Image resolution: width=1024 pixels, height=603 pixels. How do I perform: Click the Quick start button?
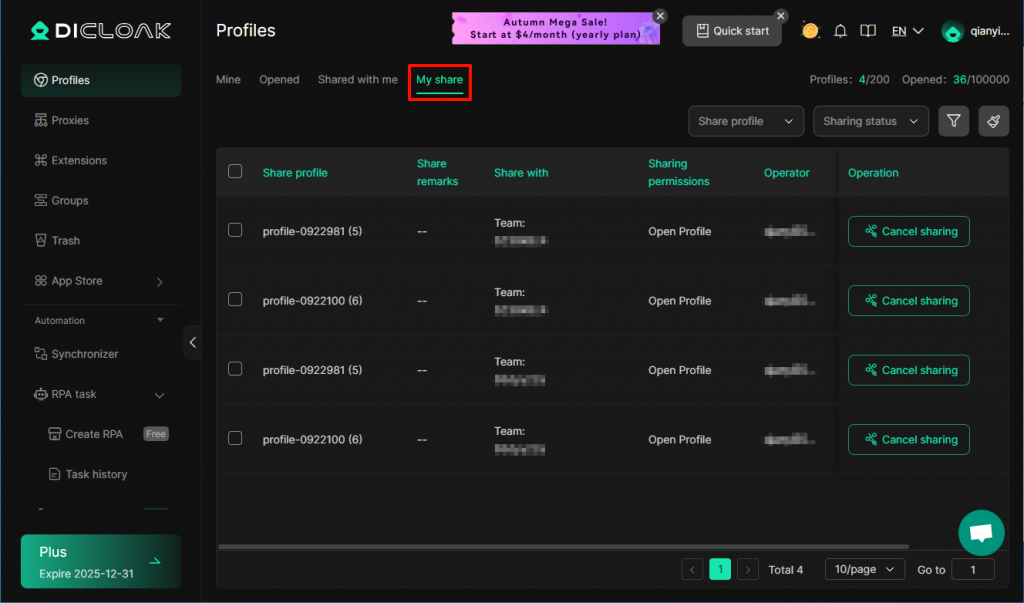click(732, 31)
